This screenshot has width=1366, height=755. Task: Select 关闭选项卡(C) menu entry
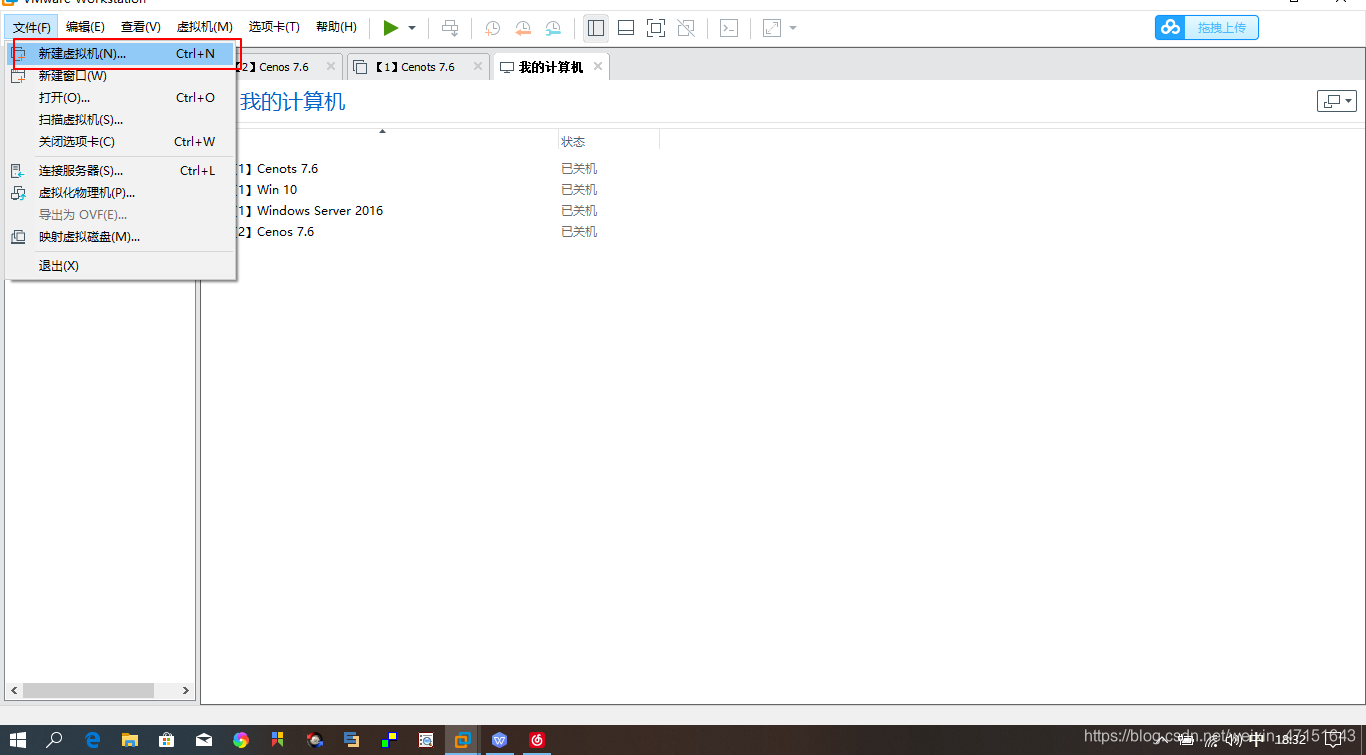click(120, 142)
